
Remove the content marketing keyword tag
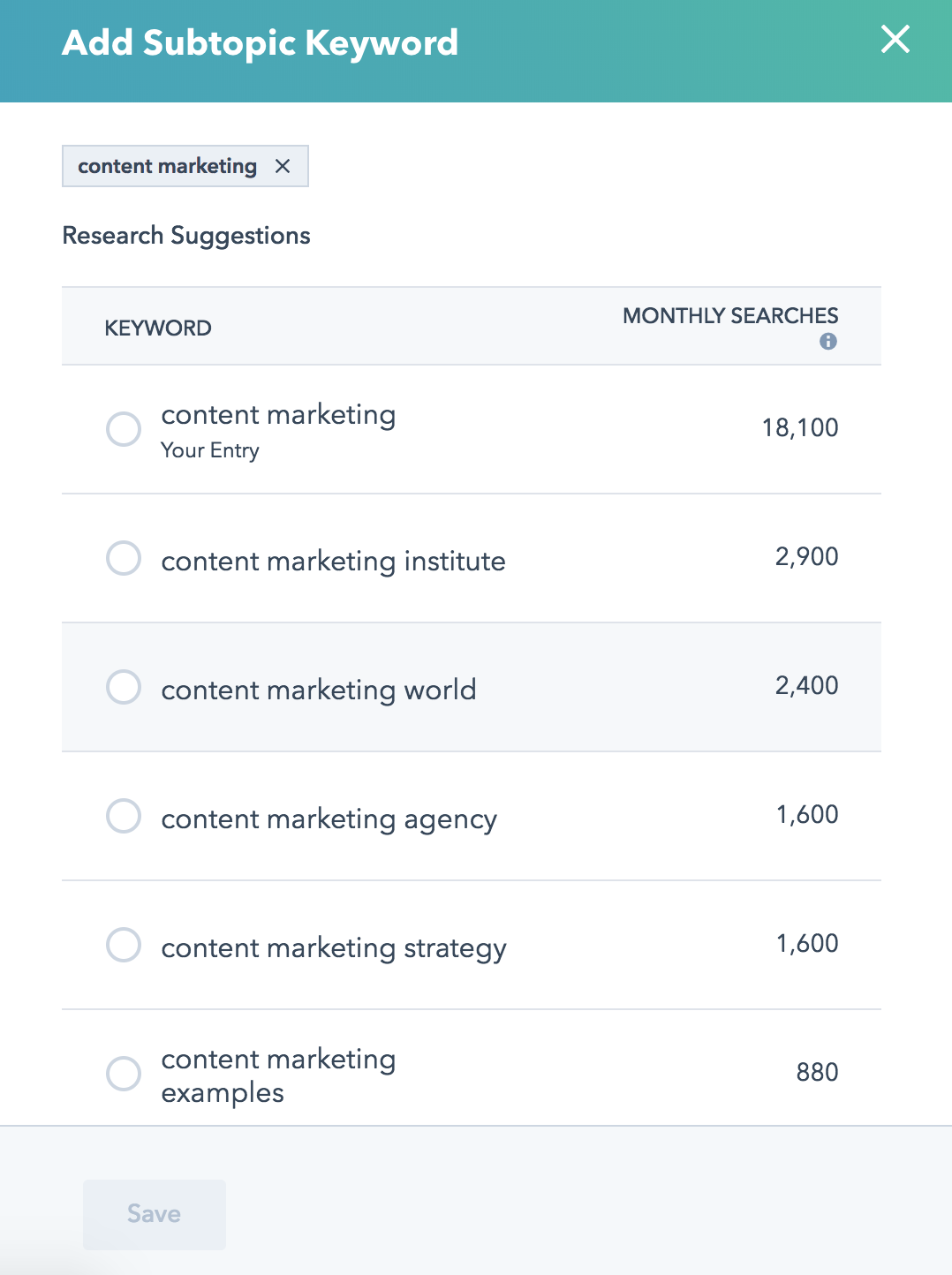point(283,166)
